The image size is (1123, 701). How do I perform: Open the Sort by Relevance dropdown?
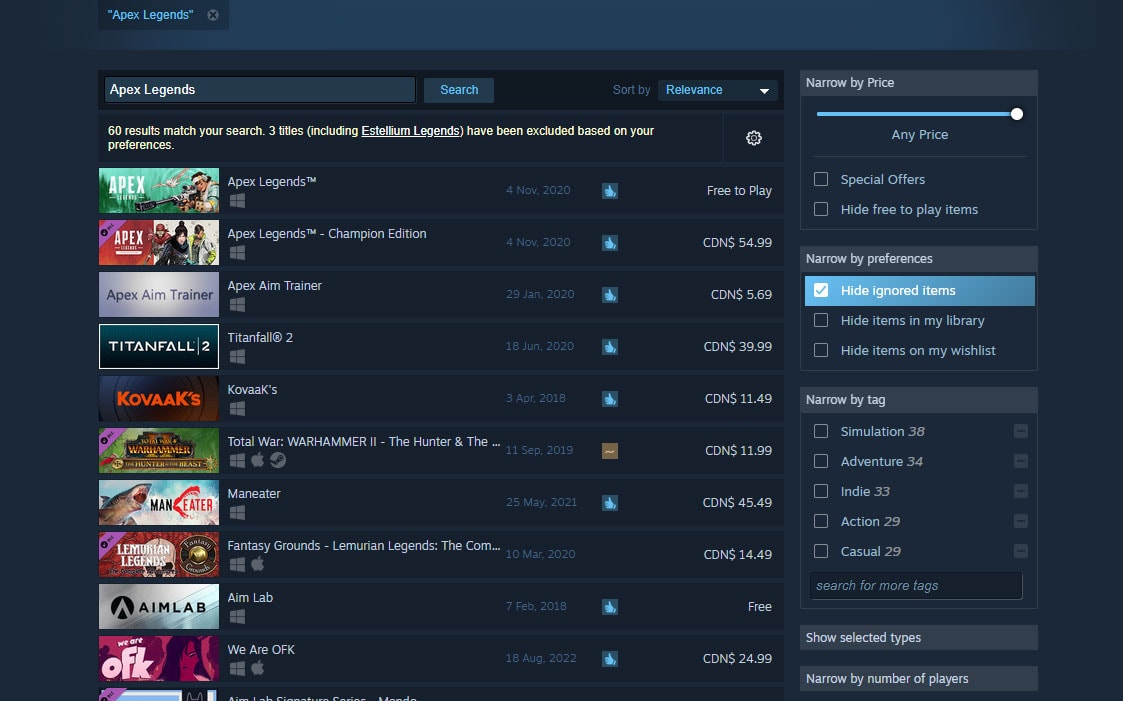717,90
